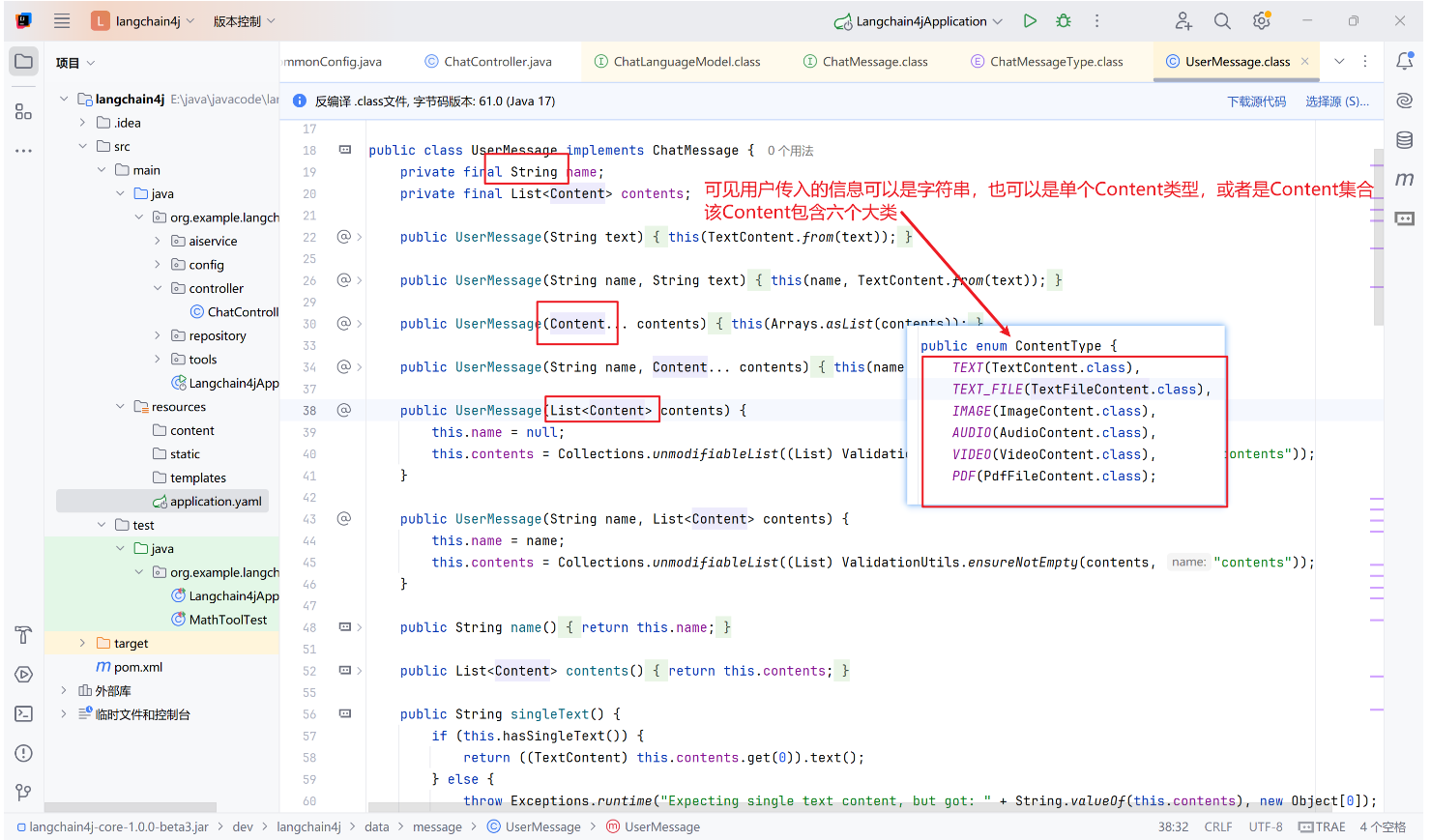Expand the target folder

tap(82, 643)
